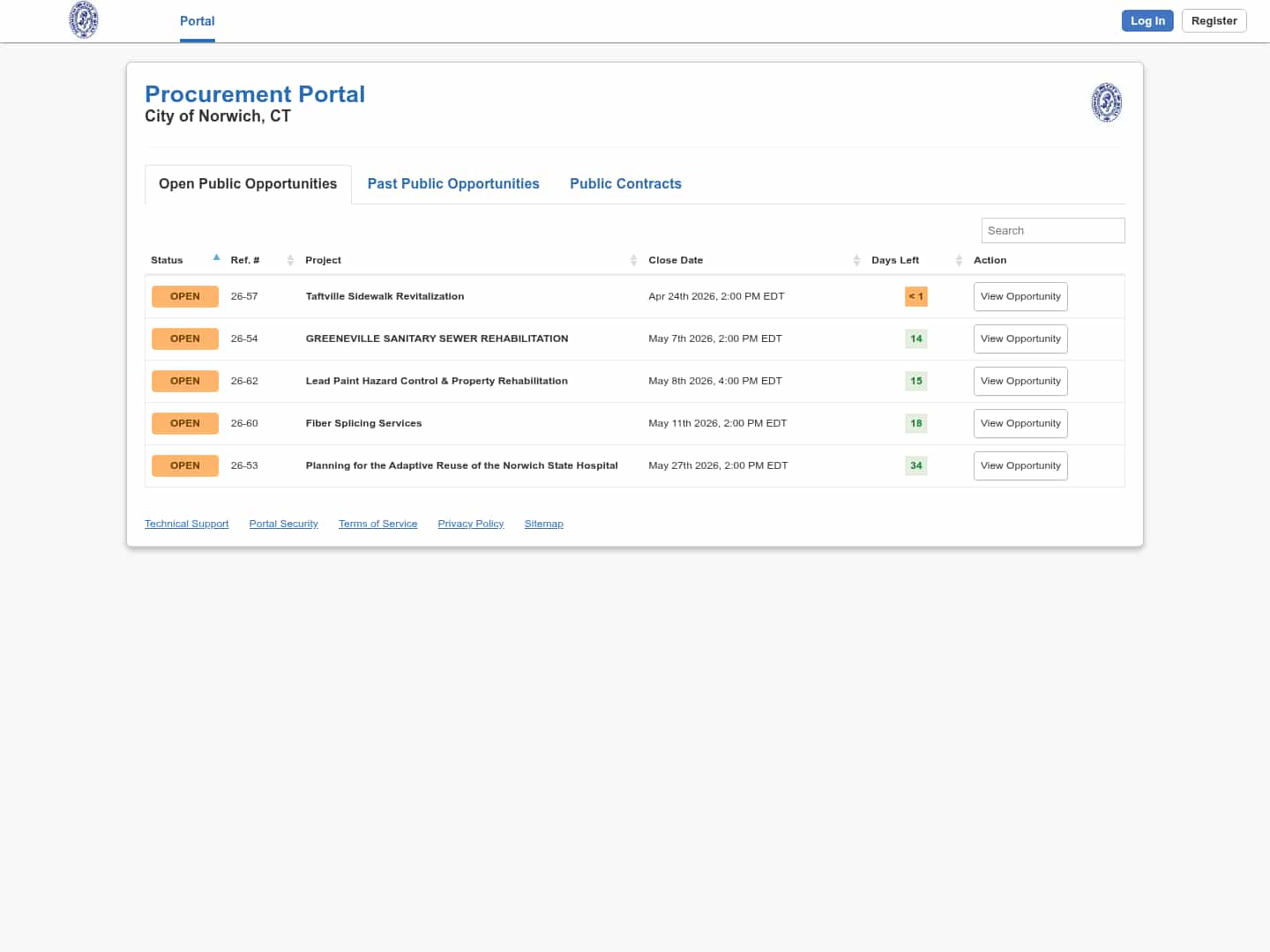Open the Privacy Policy footer link
The image size is (1270, 952).
point(470,524)
